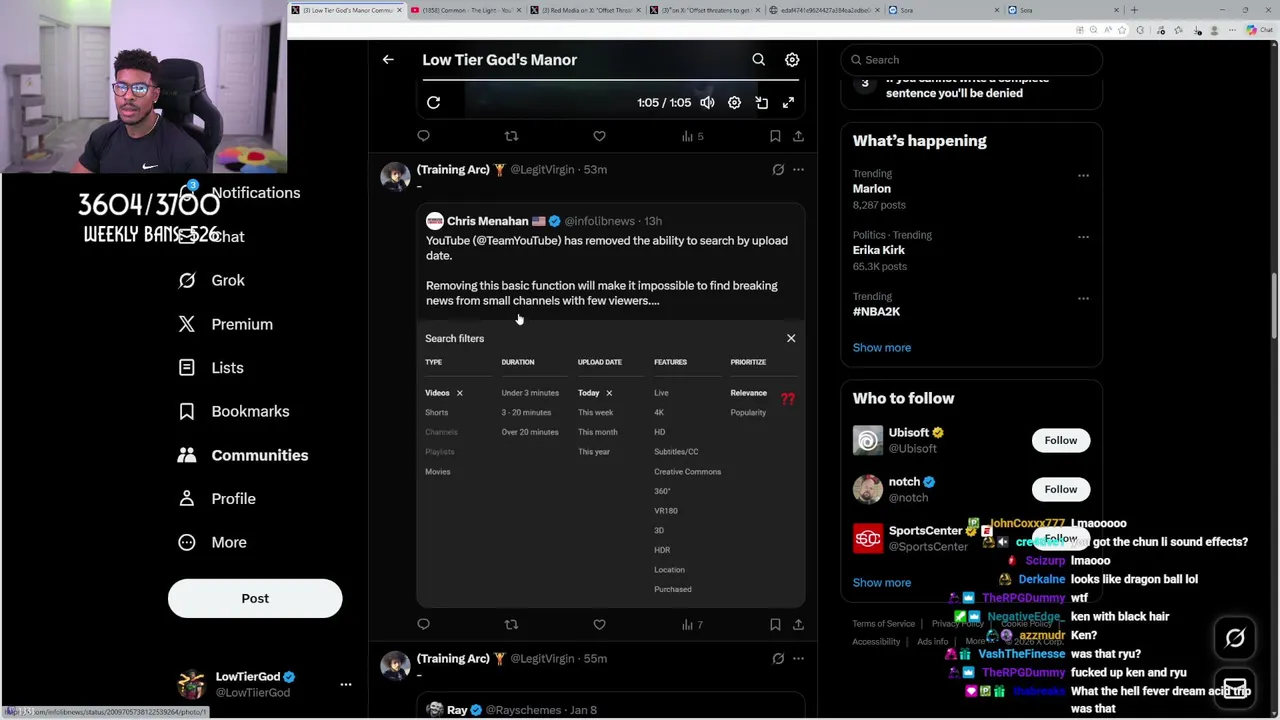The height and width of the screenshot is (720, 1280).
Task: Open the Accessibility footer link
Action: pos(877,642)
